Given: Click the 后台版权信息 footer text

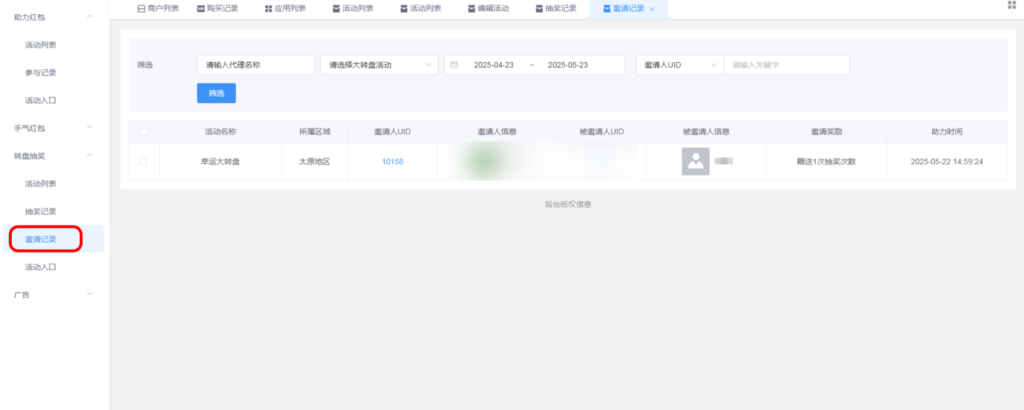Looking at the screenshot, I should (568, 204).
